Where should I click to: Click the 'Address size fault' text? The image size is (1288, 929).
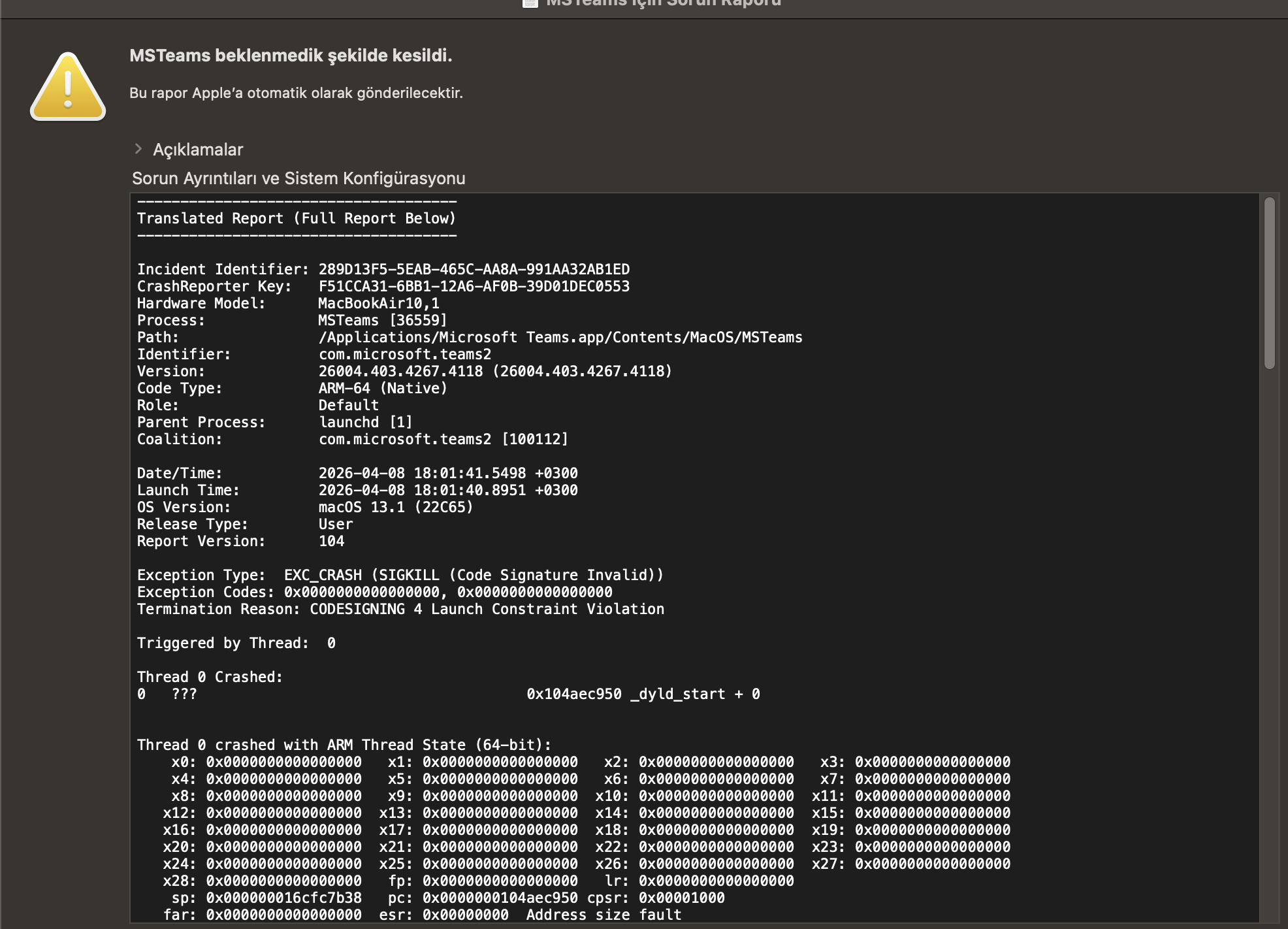[x=604, y=915]
